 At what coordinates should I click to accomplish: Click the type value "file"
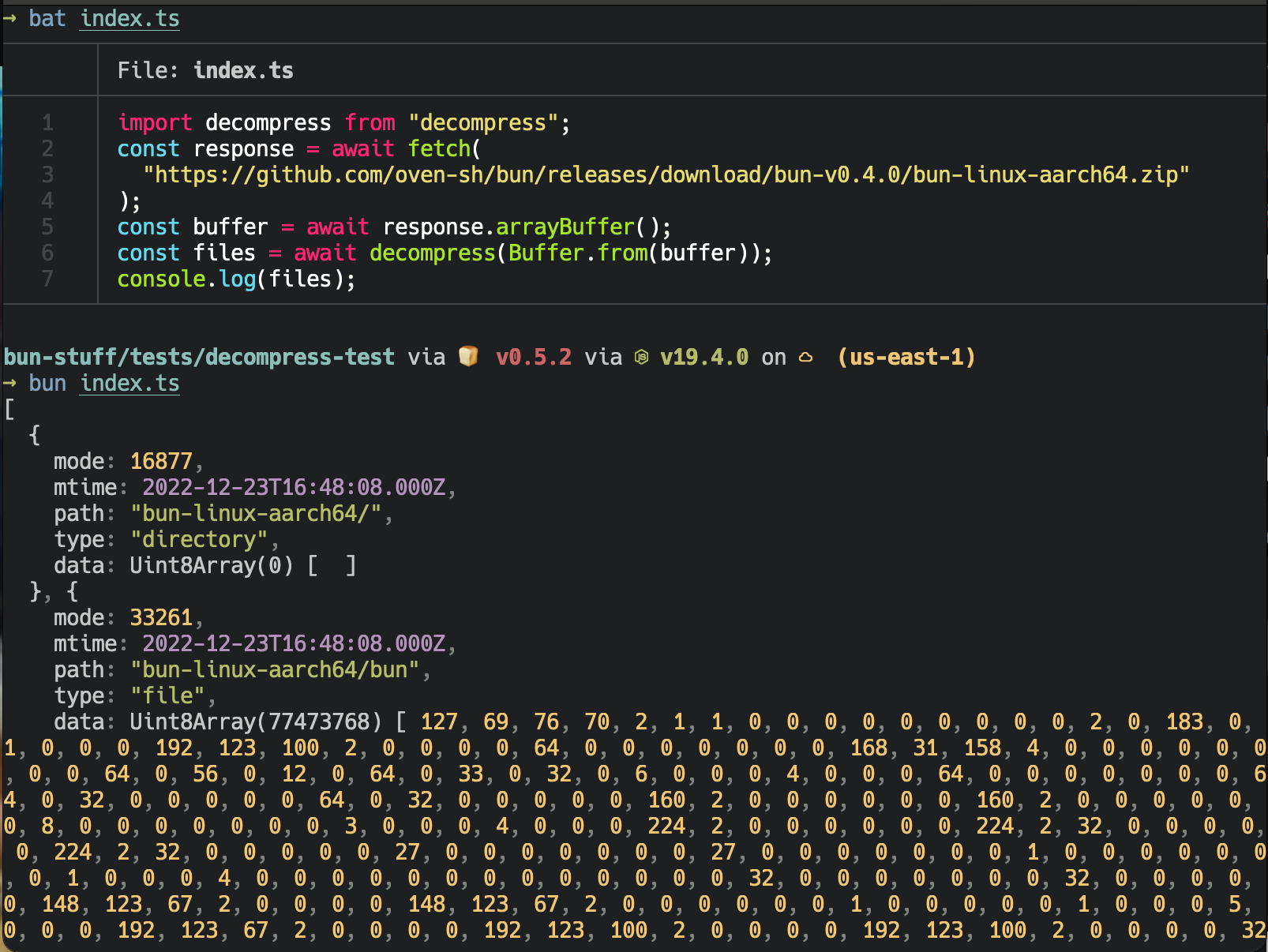click(x=167, y=695)
